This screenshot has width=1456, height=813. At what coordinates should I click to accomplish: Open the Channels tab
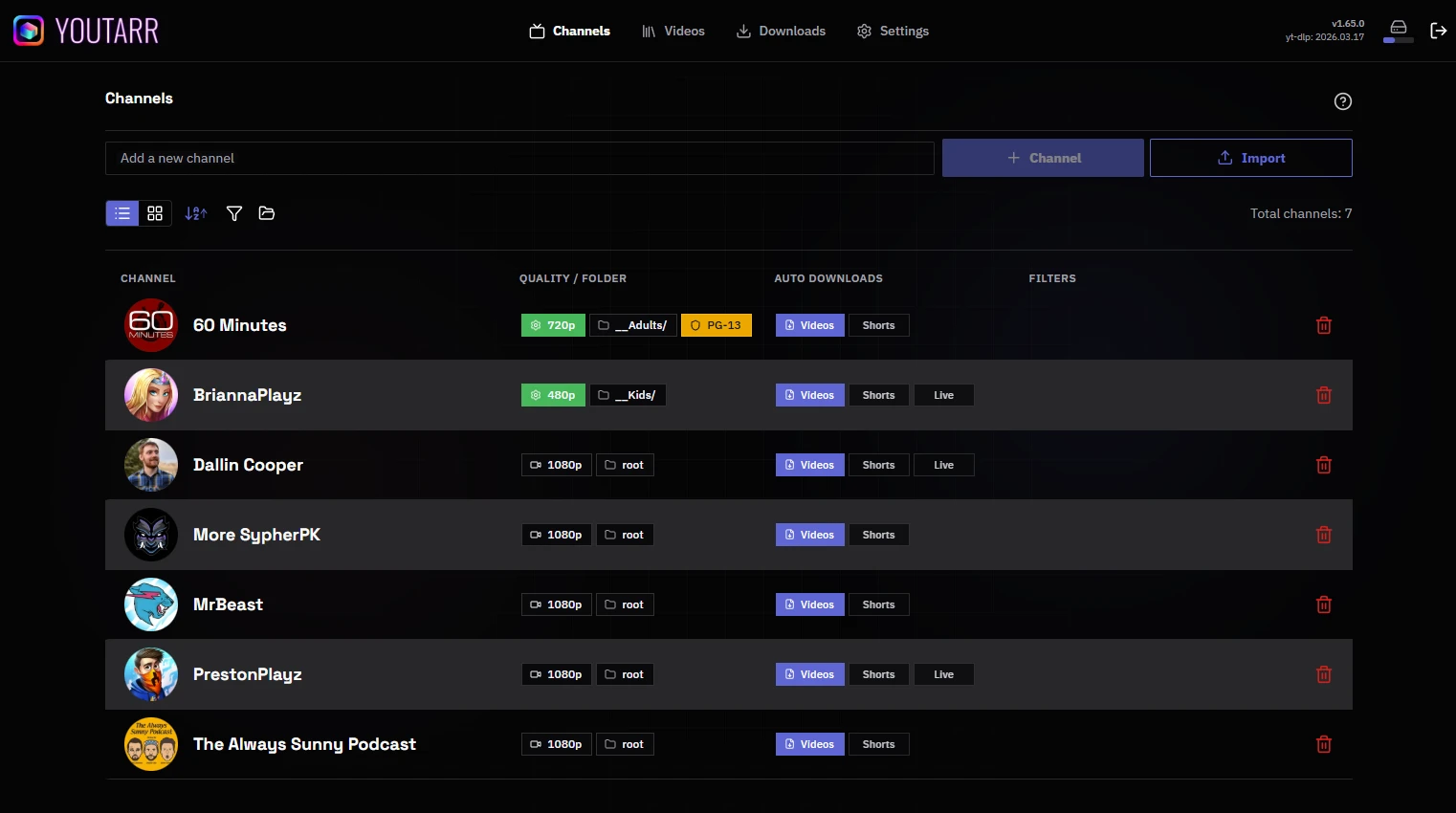(570, 31)
